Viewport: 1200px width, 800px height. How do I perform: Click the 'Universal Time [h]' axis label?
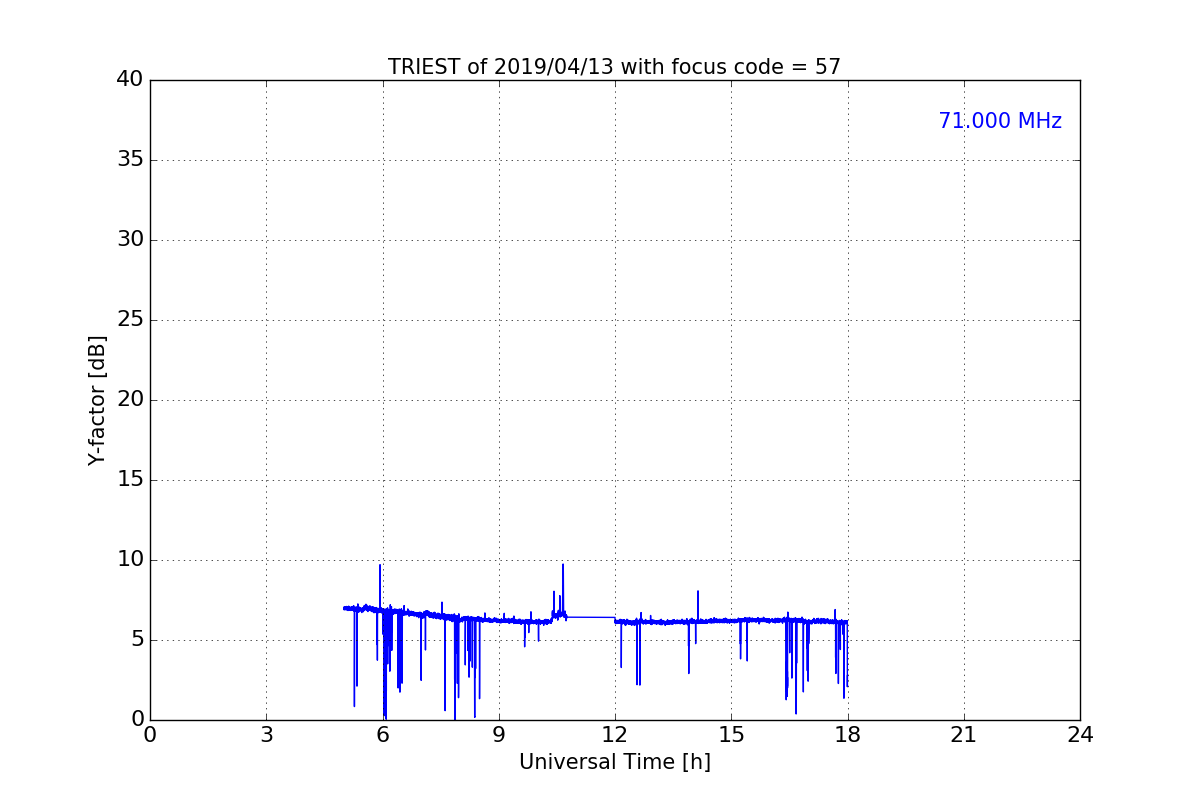pyautogui.click(x=614, y=762)
